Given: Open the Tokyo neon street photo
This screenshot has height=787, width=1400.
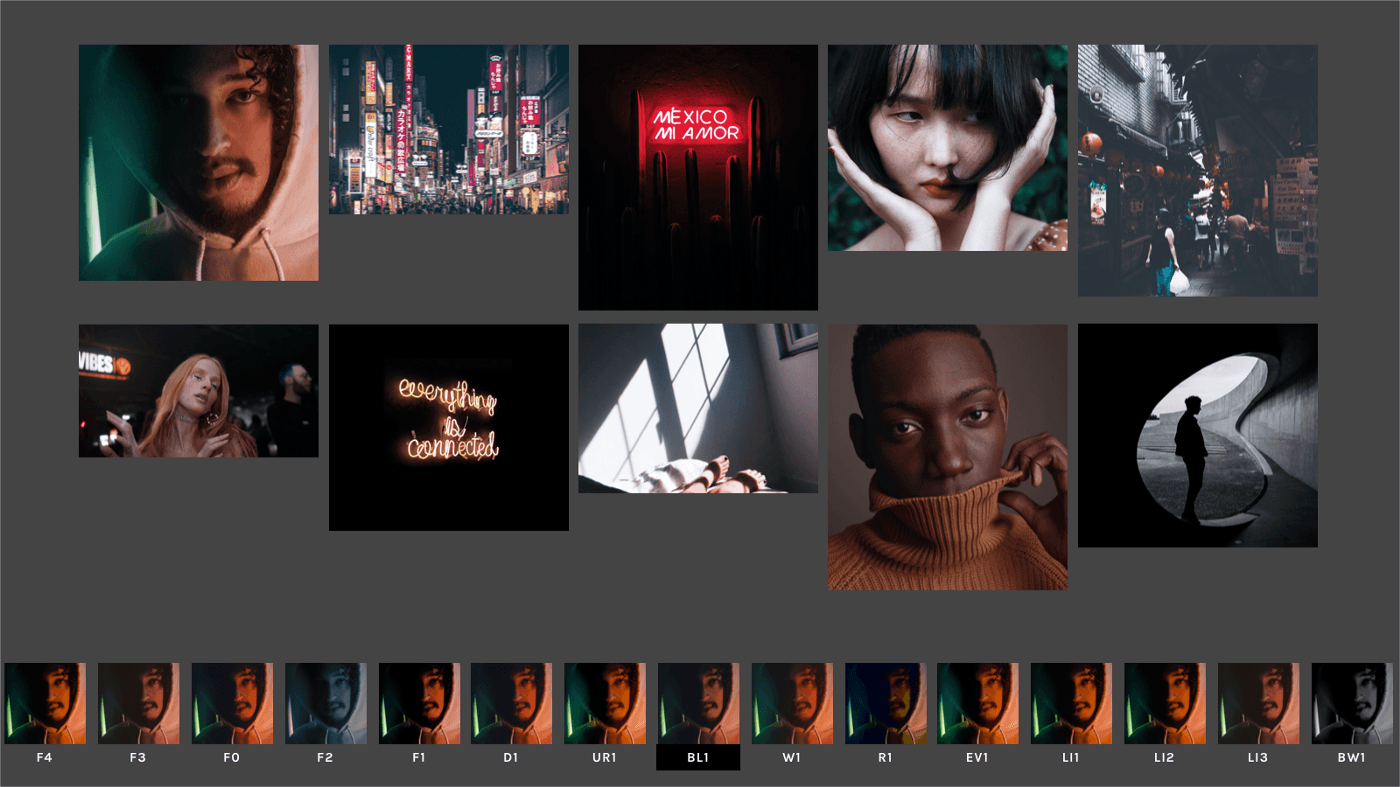Looking at the screenshot, I should pyautogui.click(x=449, y=129).
